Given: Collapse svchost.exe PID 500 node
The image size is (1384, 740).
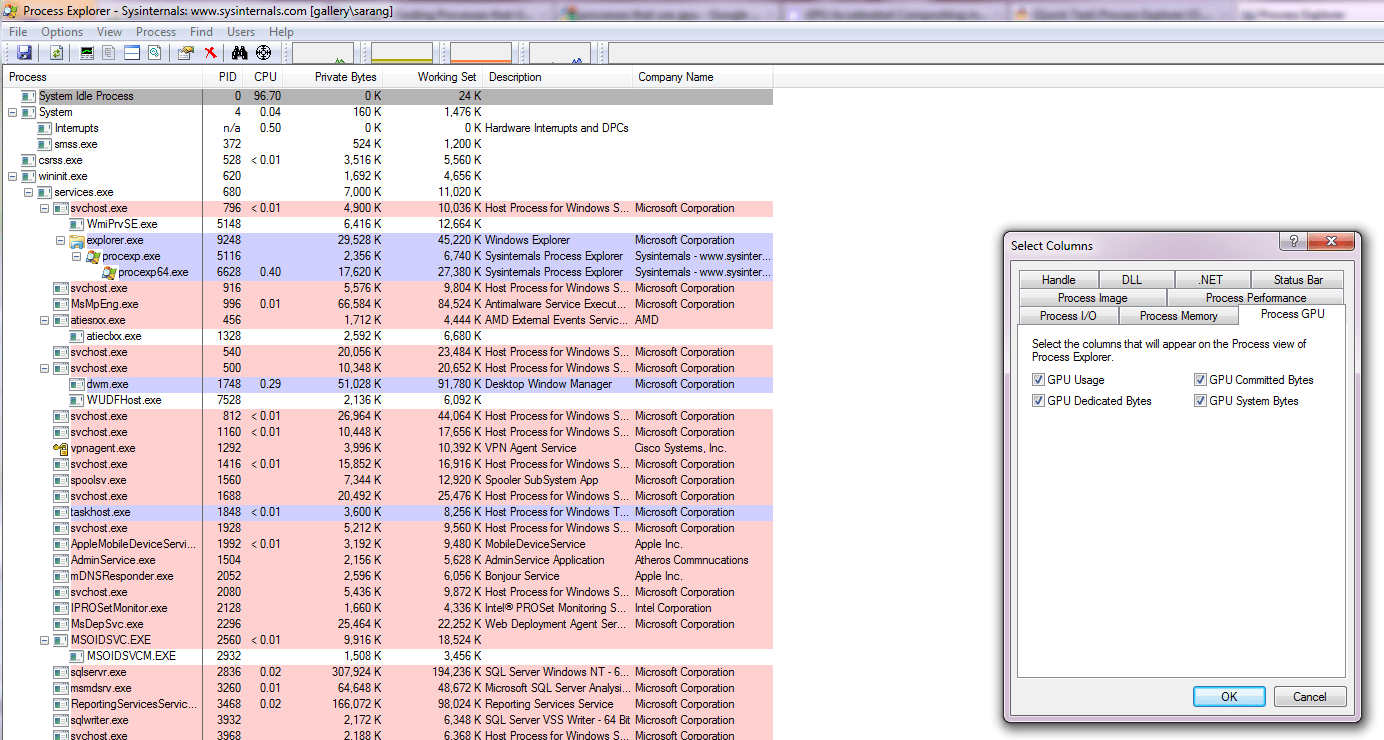Looking at the screenshot, I should pyautogui.click(x=44, y=368).
